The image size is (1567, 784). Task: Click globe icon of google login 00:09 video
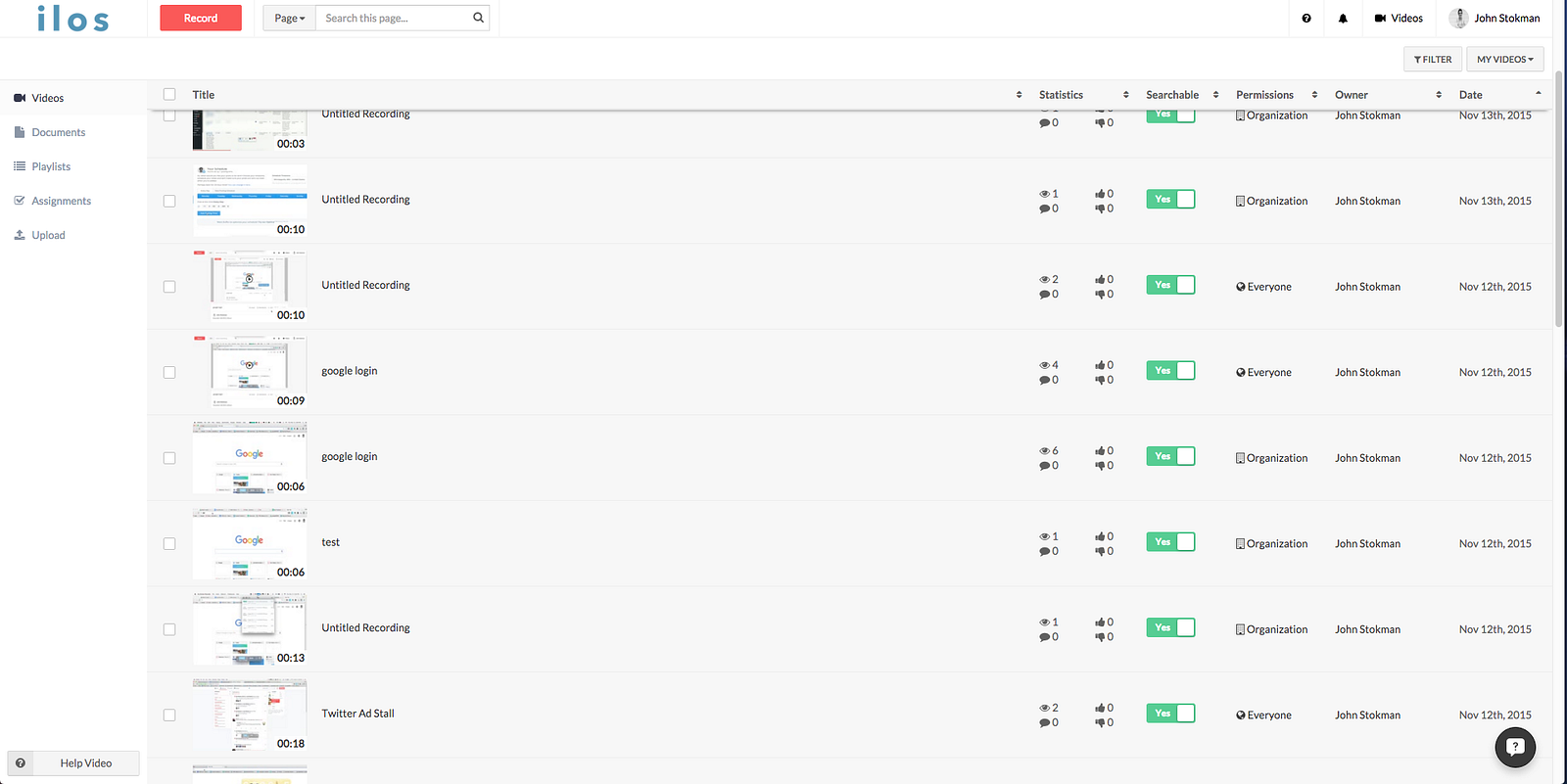tap(1241, 373)
